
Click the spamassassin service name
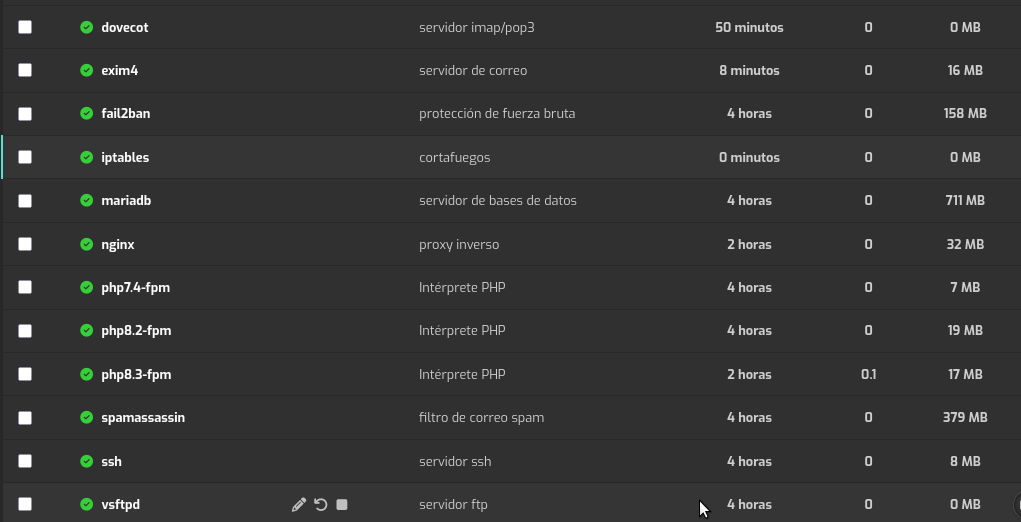coord(143,417)
